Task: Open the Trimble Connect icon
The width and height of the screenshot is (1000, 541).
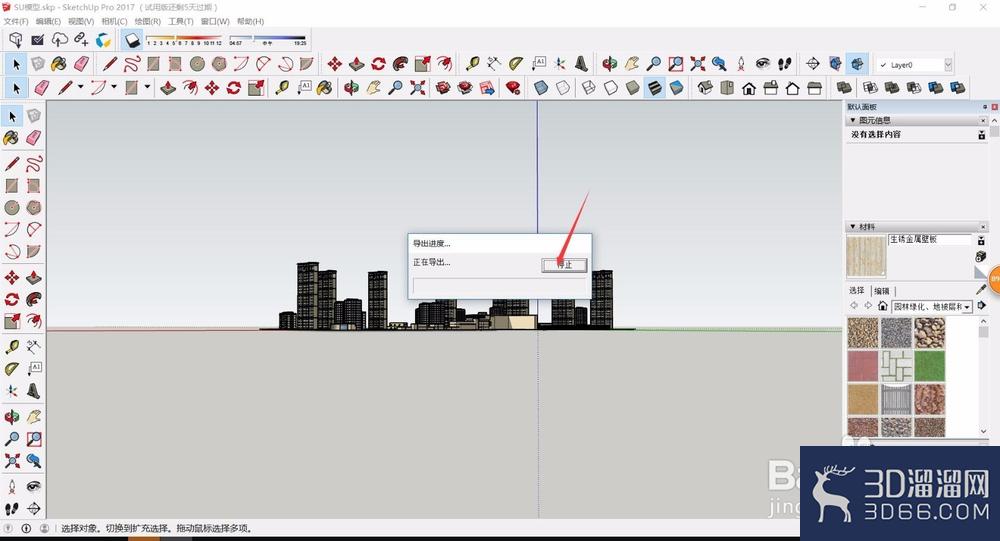Action: point(103,40)
